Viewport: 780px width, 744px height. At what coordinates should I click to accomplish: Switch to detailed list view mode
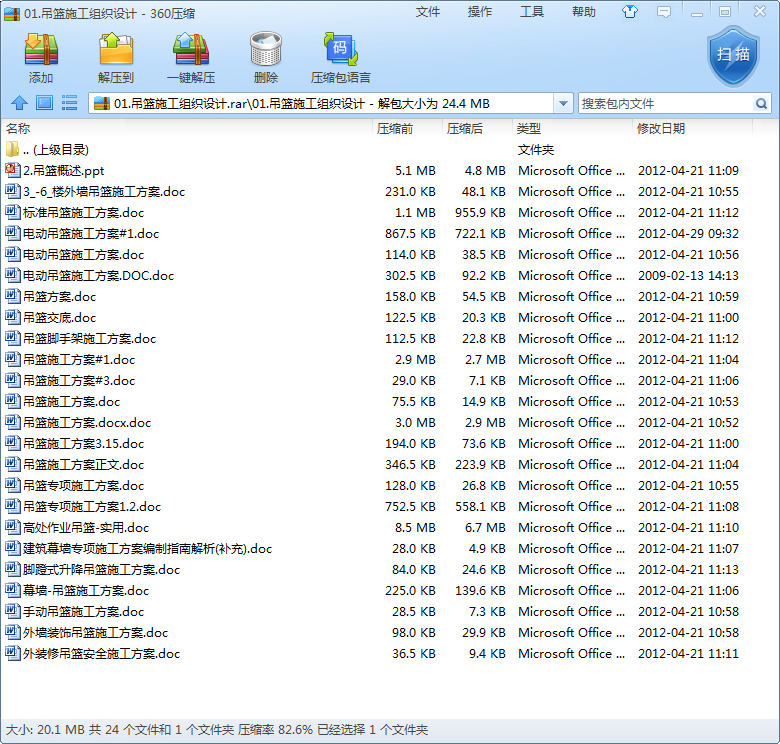coord(70,103)
